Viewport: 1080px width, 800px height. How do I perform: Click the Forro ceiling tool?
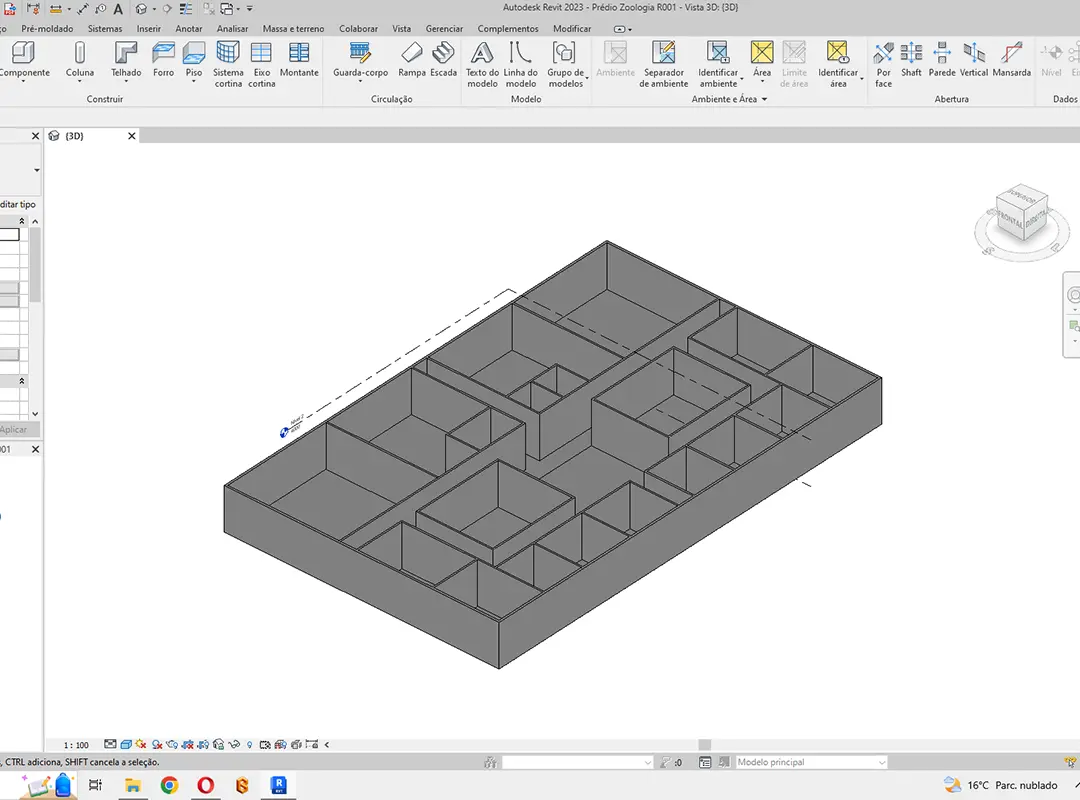[x=163, y=59]
